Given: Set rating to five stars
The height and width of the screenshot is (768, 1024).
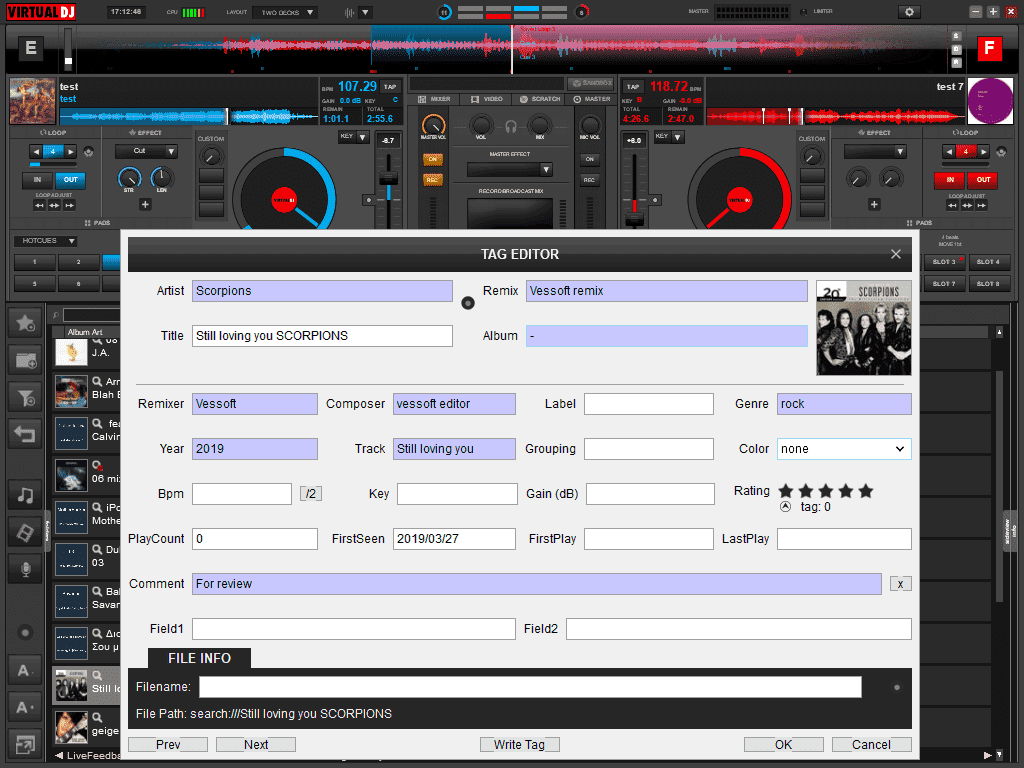Looking at the screenshot, I should click(866, 491).
